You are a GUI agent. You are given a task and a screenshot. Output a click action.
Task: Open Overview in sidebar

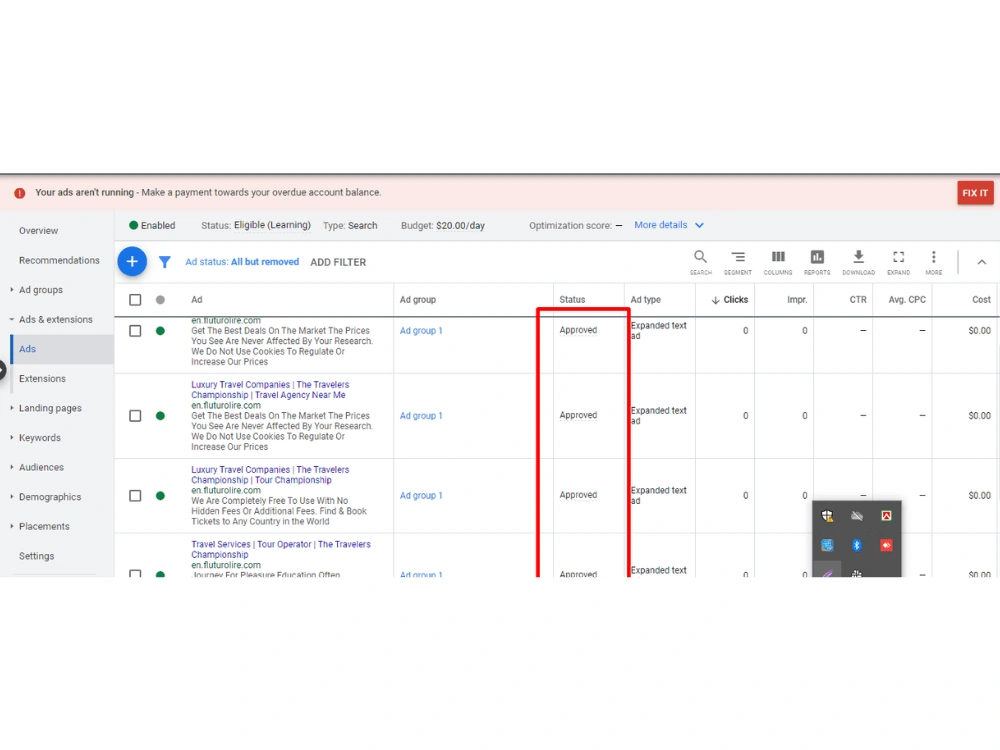38,231
